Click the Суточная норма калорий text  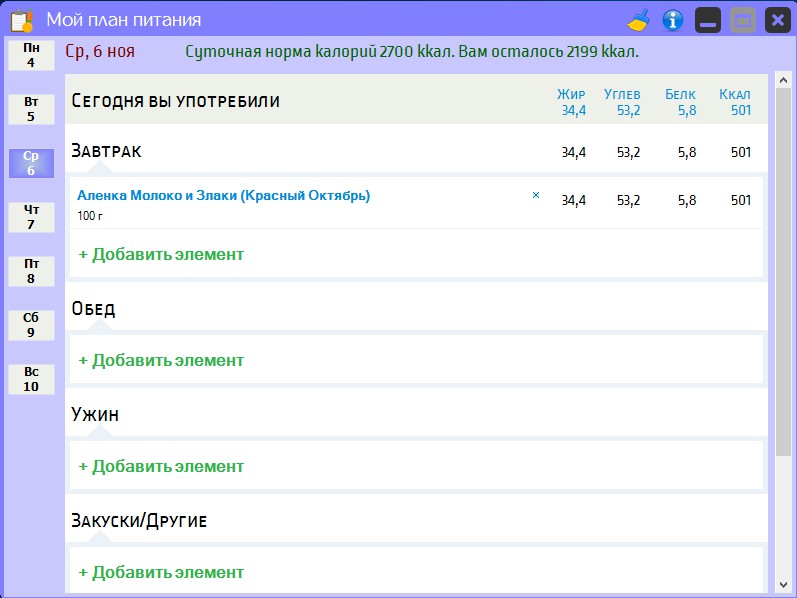point(412,51)
